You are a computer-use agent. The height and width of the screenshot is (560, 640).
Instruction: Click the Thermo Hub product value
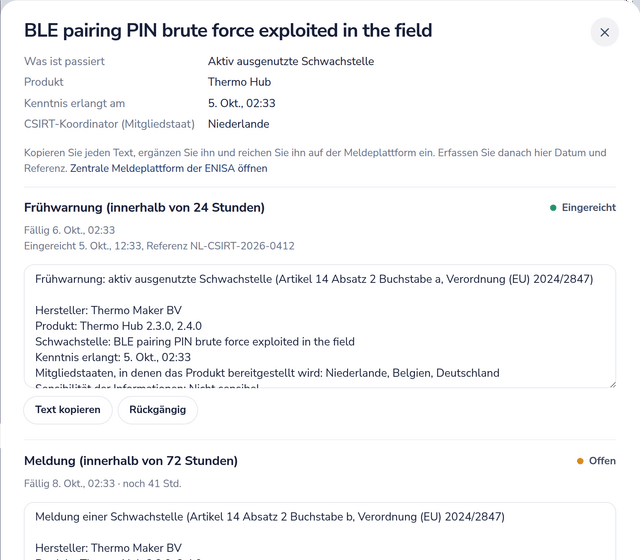(x=239, y=82)
